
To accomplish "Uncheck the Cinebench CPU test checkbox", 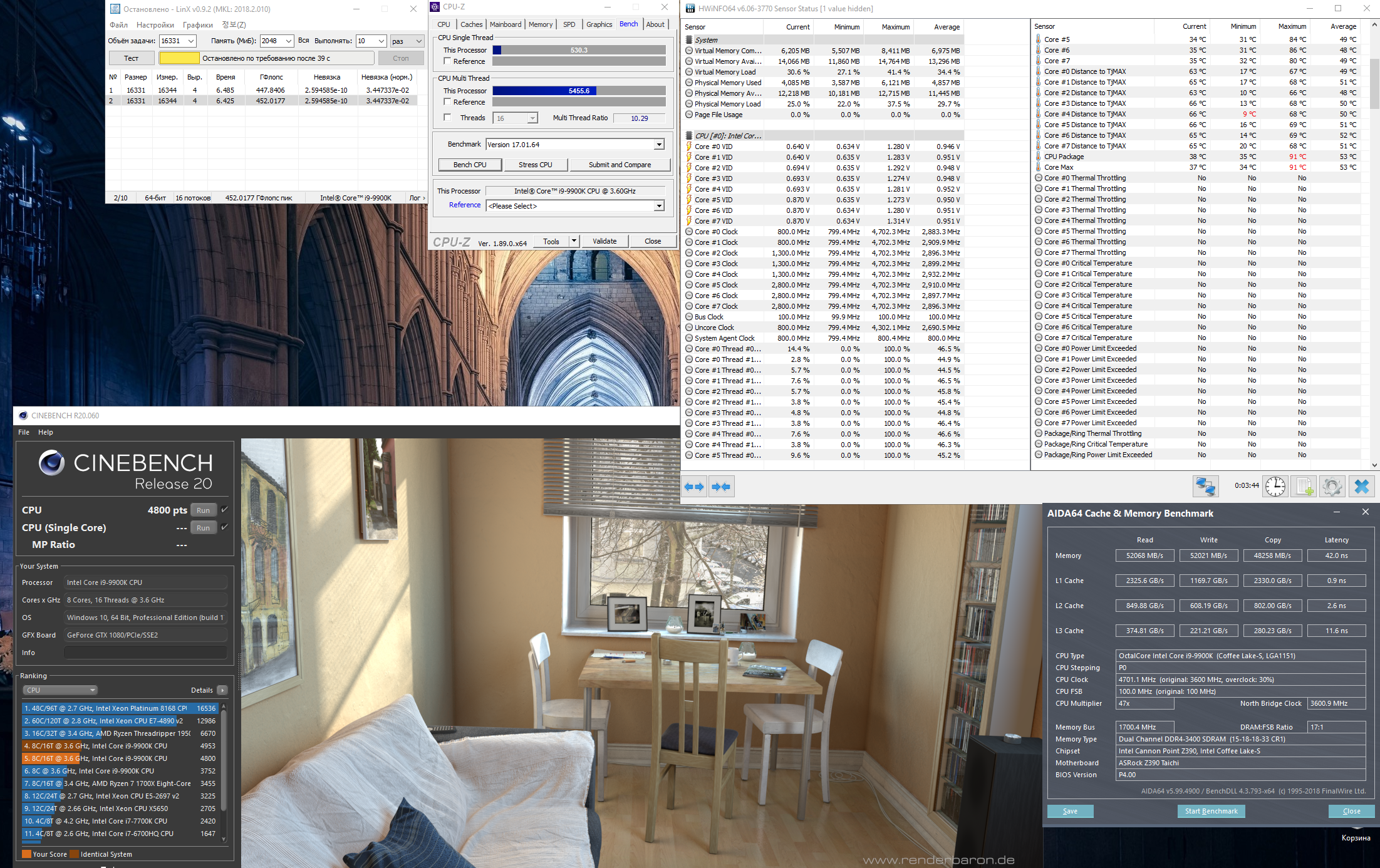I will coord(224,510).
